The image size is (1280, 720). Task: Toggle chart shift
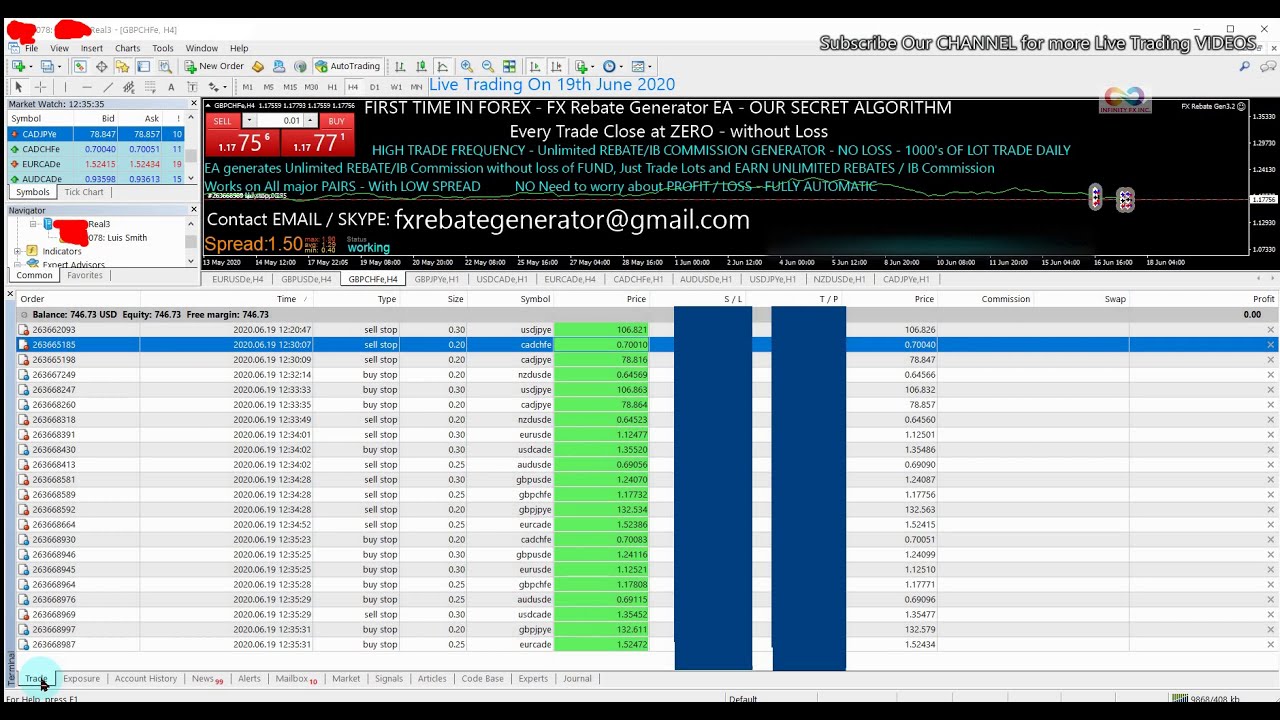point(556,66)
